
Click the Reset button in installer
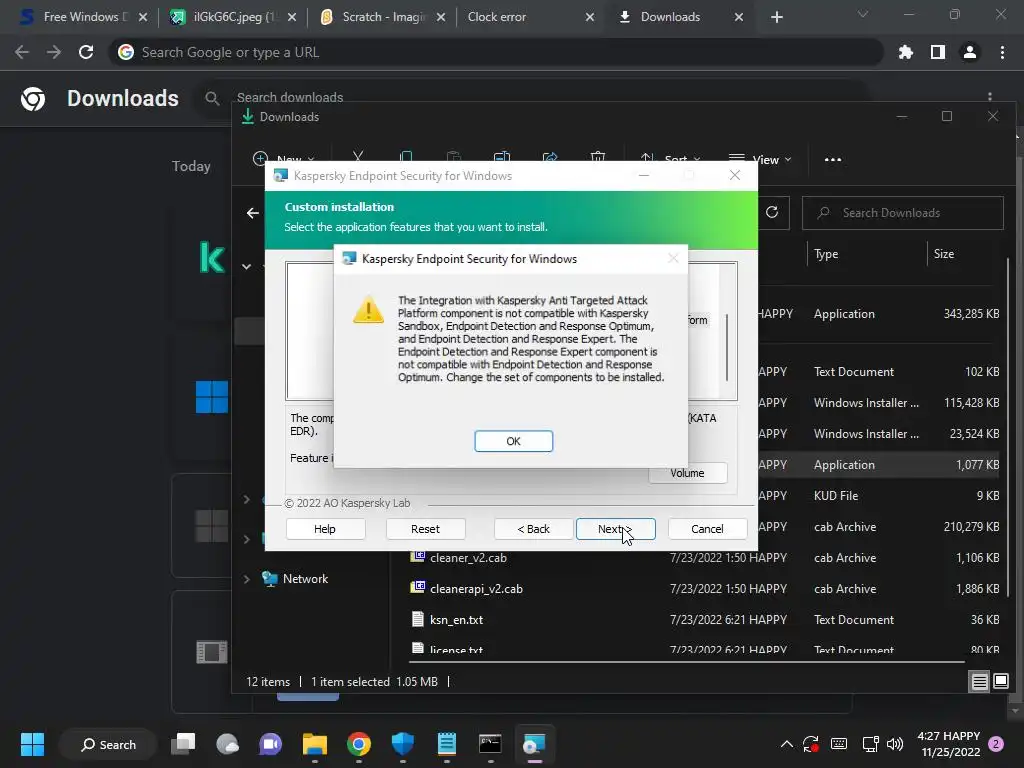click(425, 529)
